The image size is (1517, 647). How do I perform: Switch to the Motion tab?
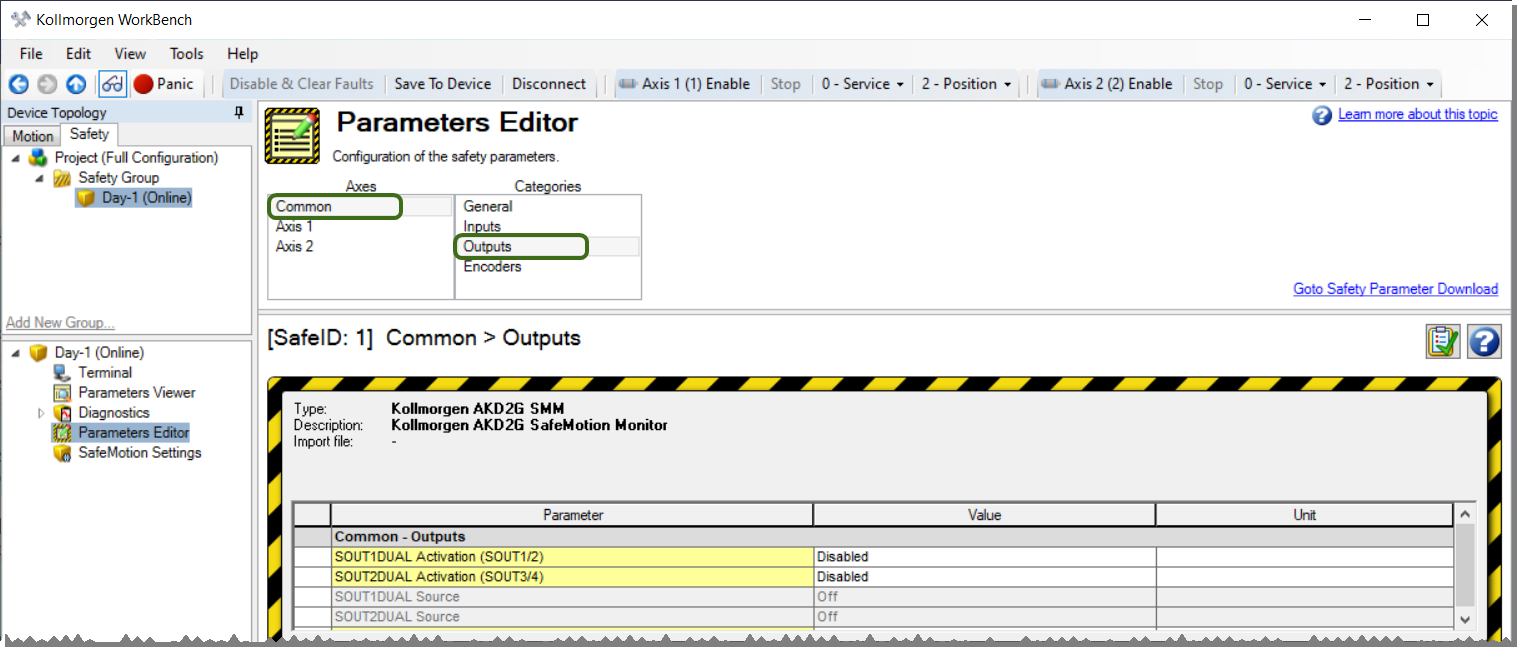click(x=33, y=136)
